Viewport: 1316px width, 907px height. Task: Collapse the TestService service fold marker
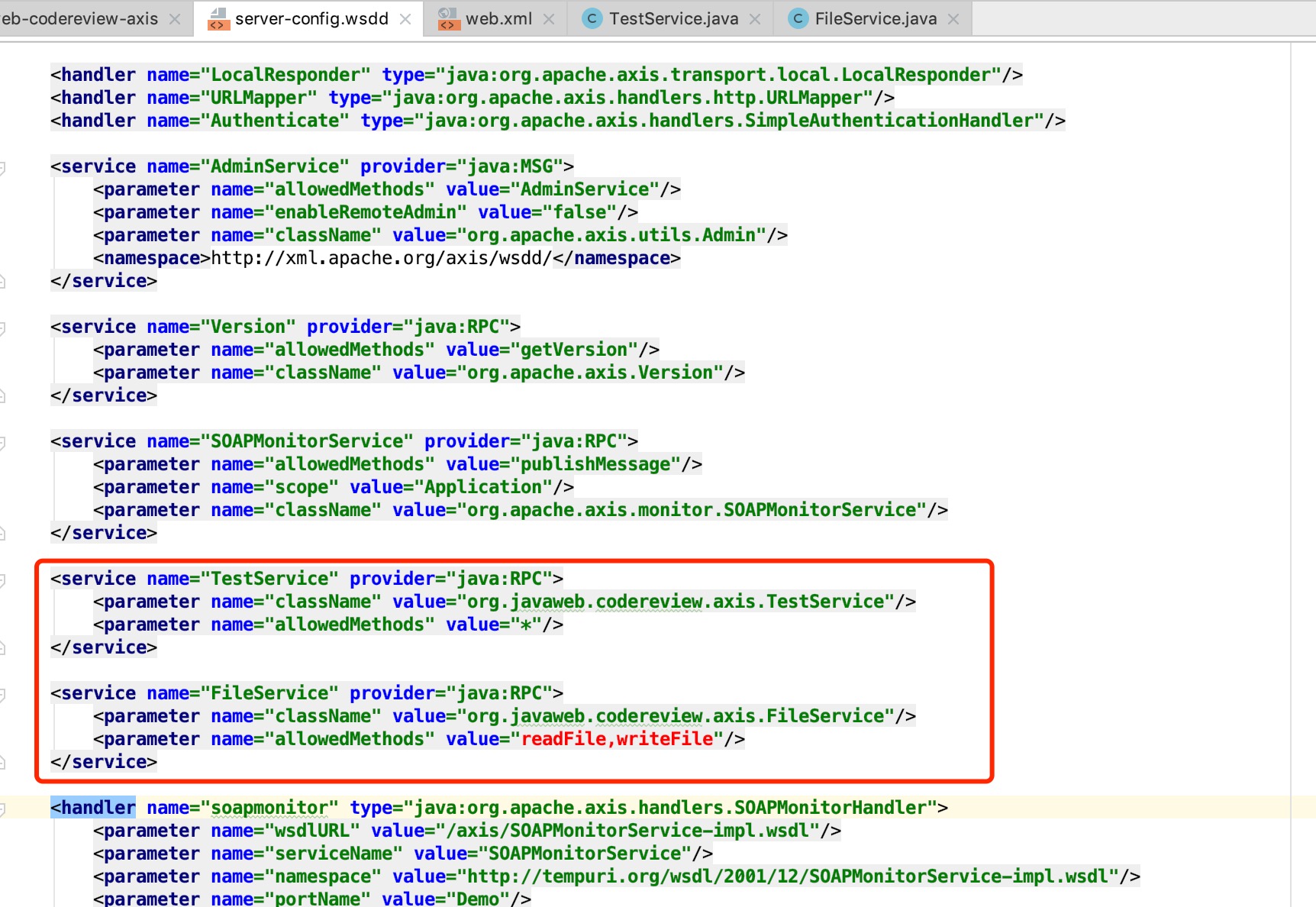[2, 579]
